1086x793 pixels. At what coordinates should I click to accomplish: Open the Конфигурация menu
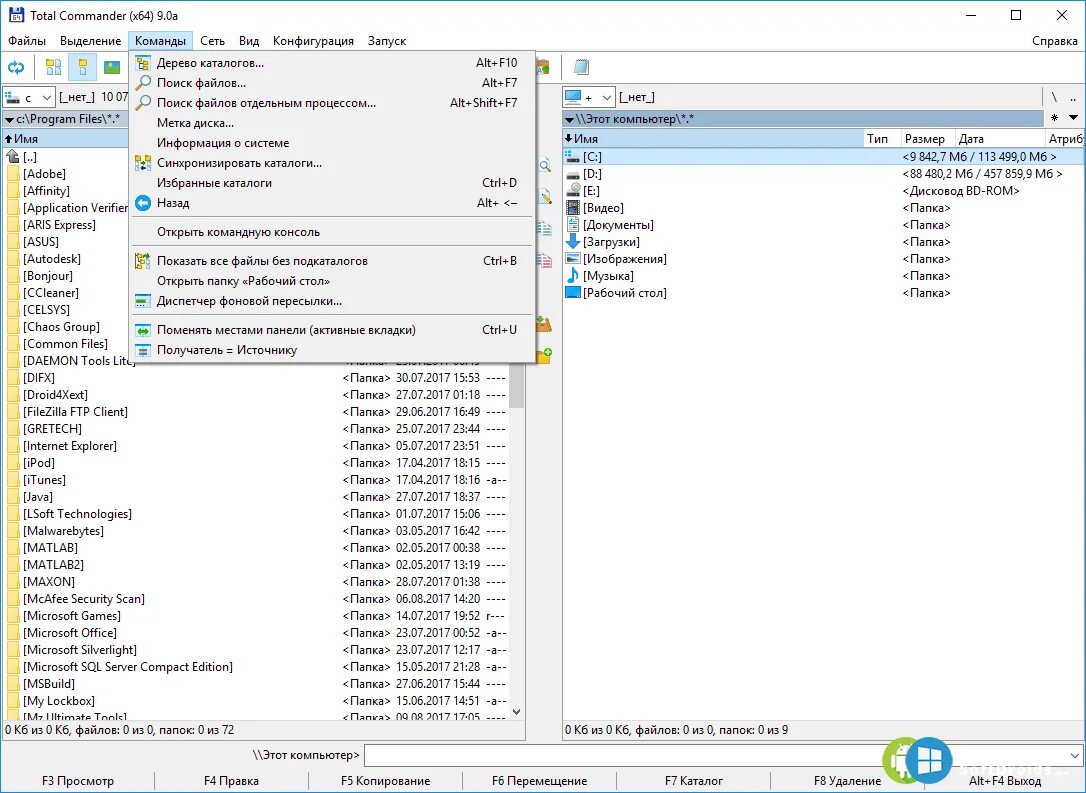[x=313, y=41]
